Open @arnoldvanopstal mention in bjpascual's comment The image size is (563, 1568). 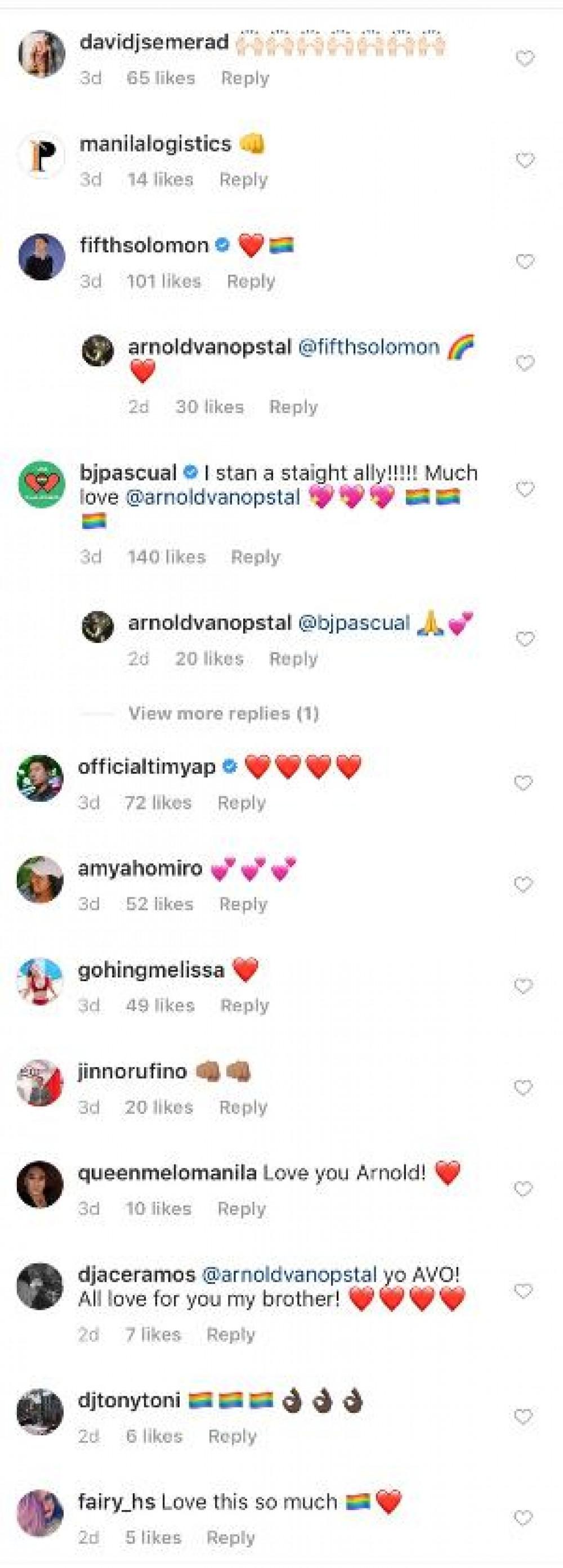(x=213, y=497)
